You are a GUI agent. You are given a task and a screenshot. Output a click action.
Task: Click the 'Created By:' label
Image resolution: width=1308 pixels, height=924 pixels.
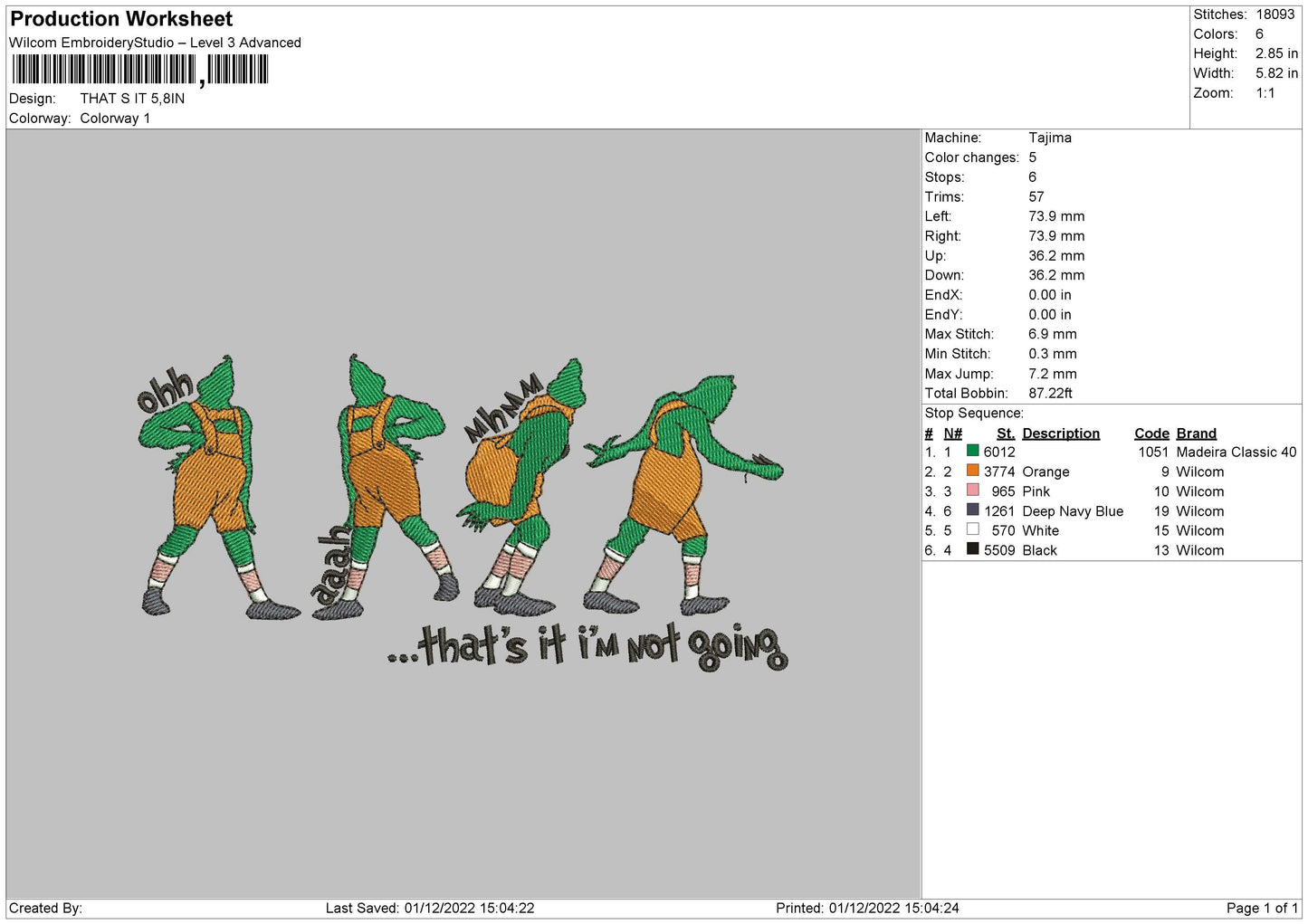45,908
